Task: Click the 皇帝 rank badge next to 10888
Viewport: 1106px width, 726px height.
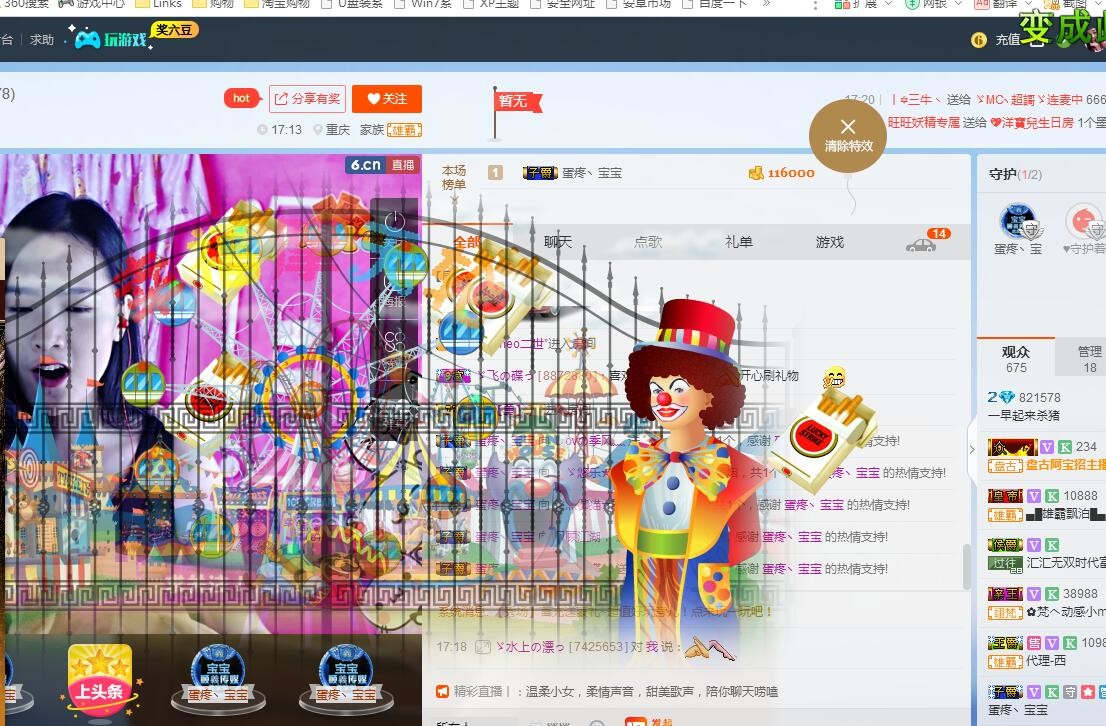Action: pos(1005,496)
